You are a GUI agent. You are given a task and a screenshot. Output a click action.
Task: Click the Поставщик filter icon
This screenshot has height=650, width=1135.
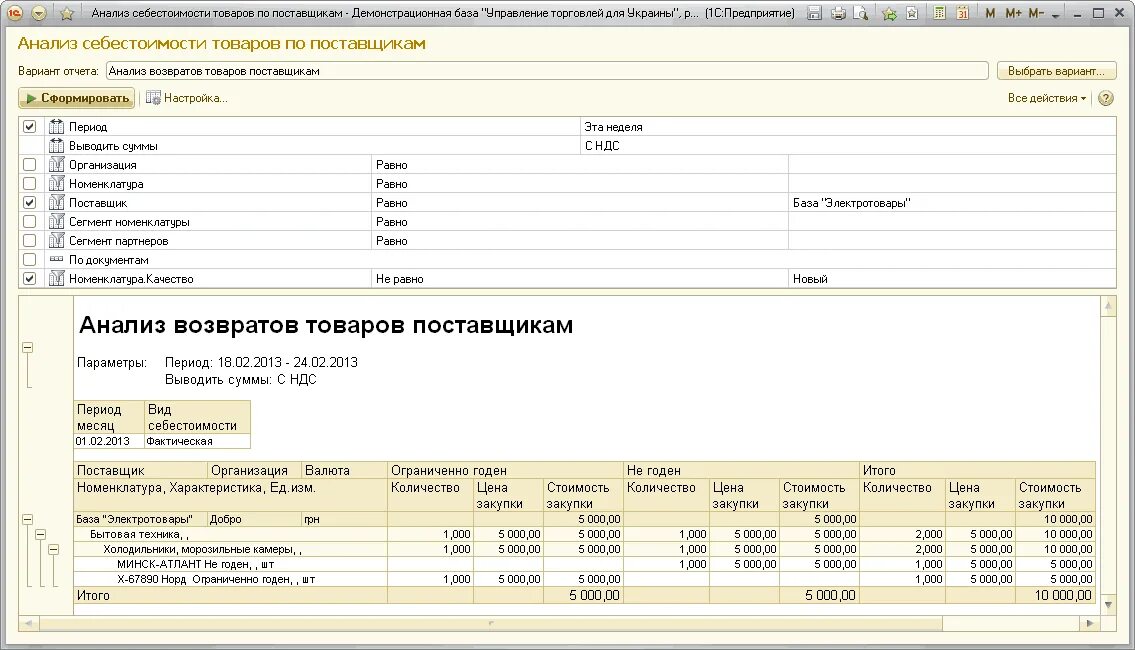click(x=56, y=203)
